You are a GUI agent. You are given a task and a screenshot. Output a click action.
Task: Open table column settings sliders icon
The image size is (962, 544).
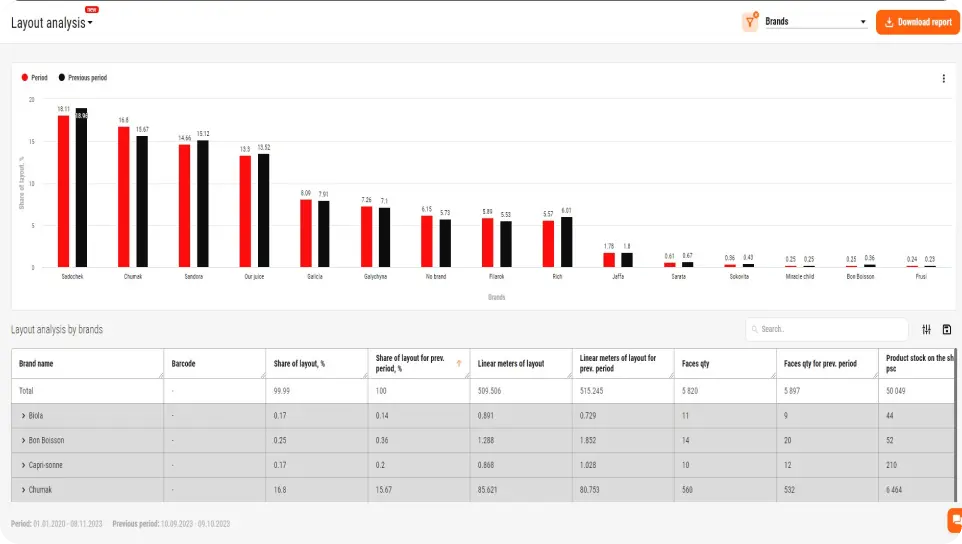926,329
